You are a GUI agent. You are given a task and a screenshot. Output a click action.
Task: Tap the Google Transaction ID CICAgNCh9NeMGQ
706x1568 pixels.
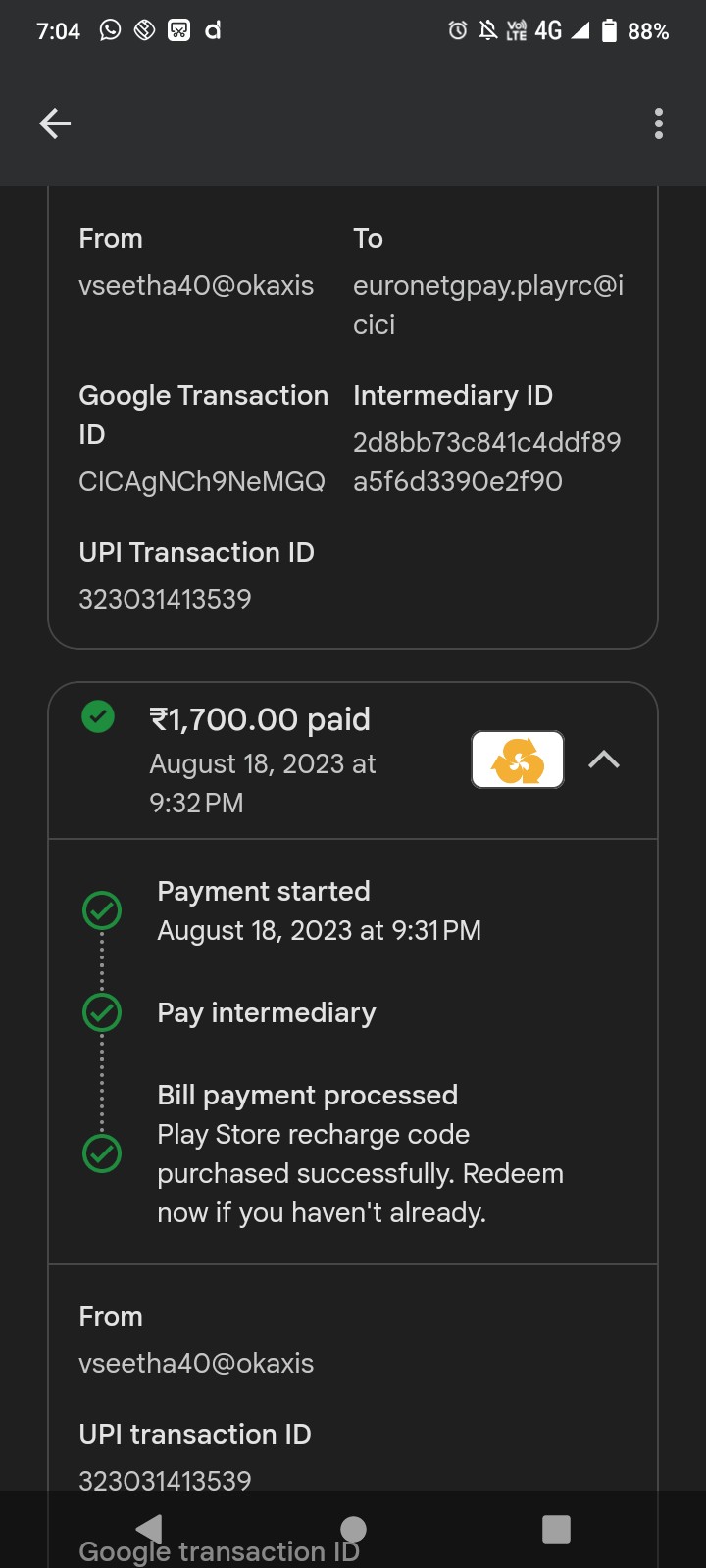pyautogui.click(x=202, y=481)
